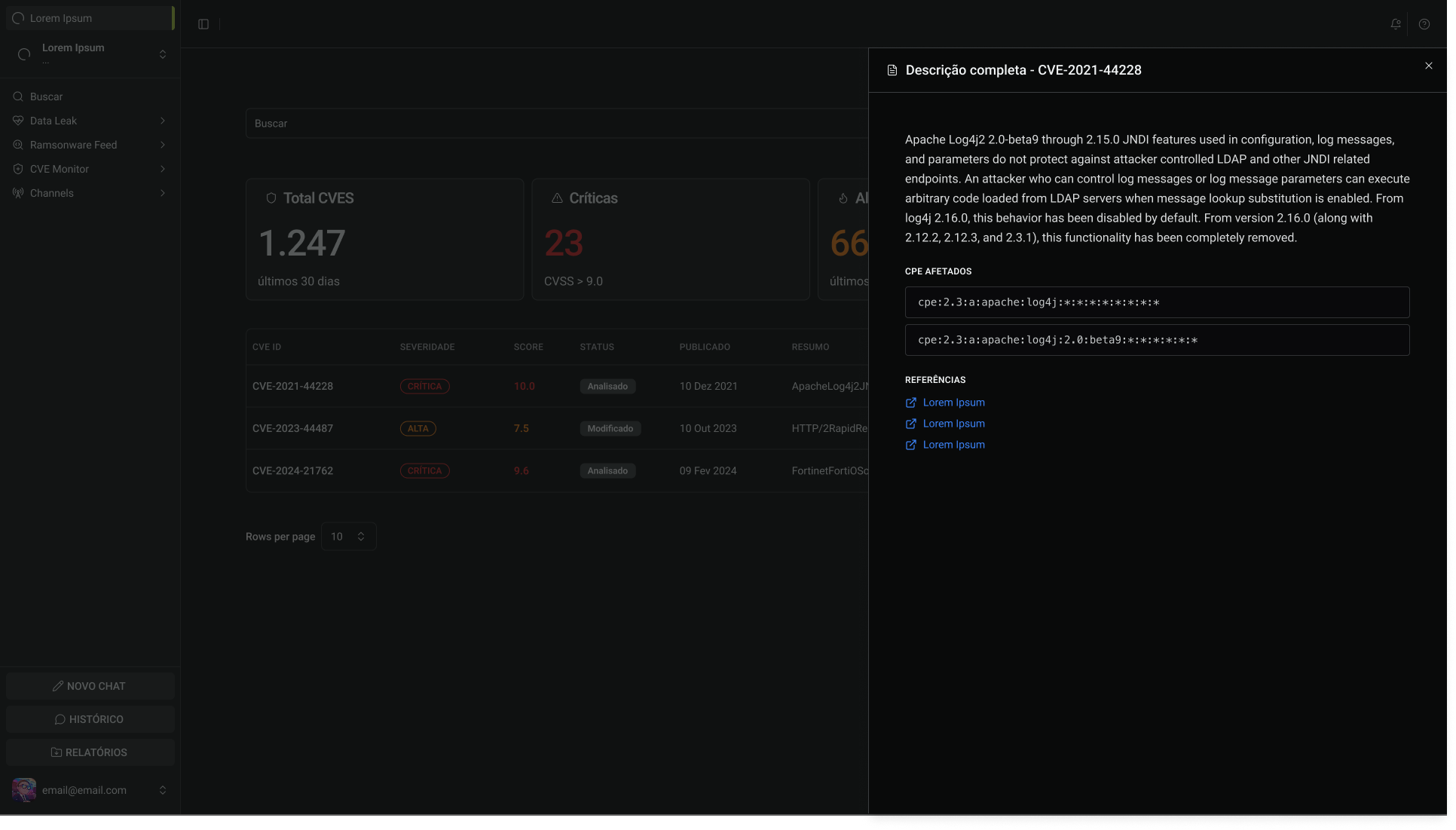Select the CVE-2023-44487 row ID
Image resolution: width=1456 pixels, height=830 pixels.
coord(292,428)
